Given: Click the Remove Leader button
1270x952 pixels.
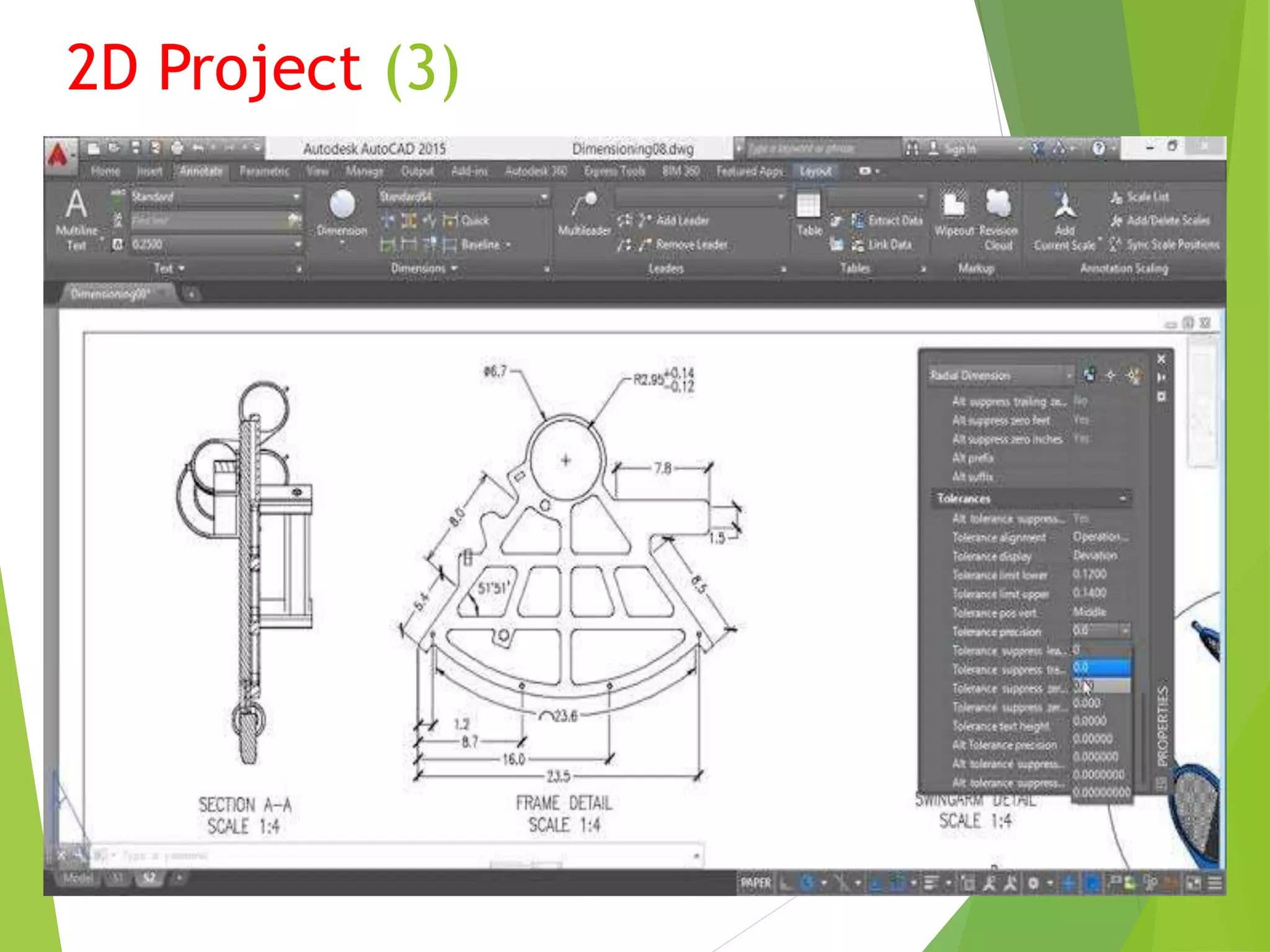Looking at the screenshot, I should coord(682,244).
